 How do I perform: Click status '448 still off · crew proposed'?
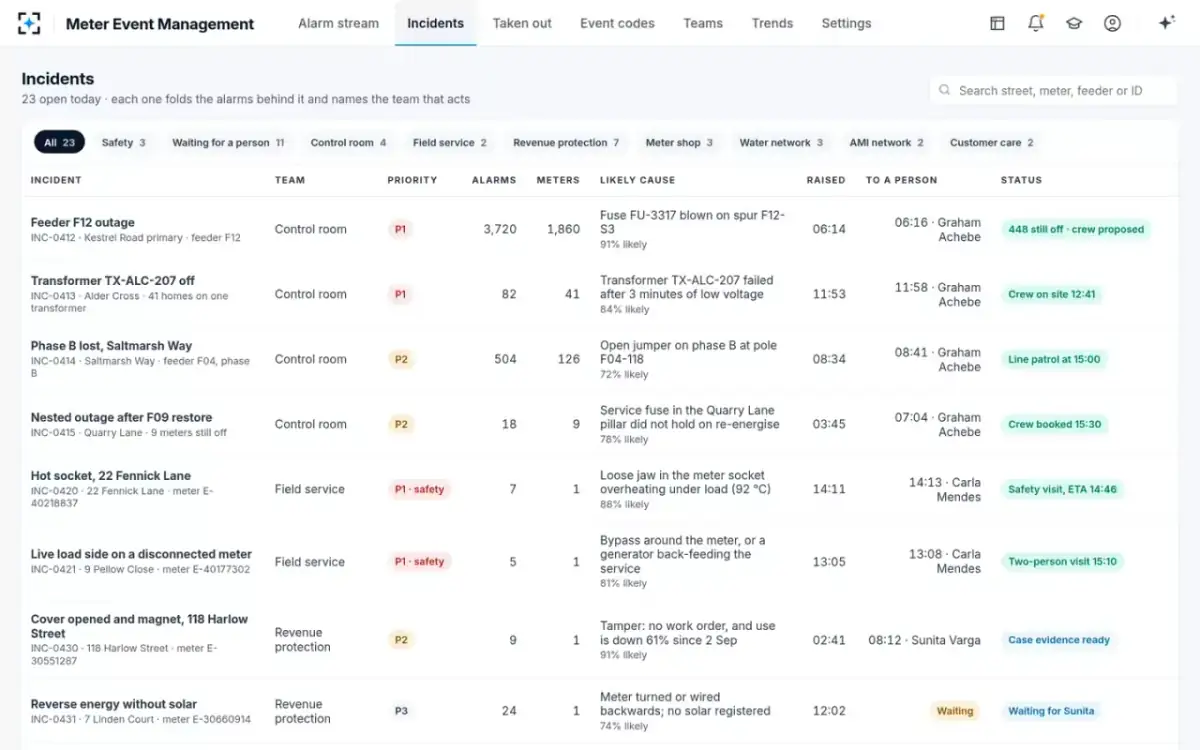tap(1076, 229)
